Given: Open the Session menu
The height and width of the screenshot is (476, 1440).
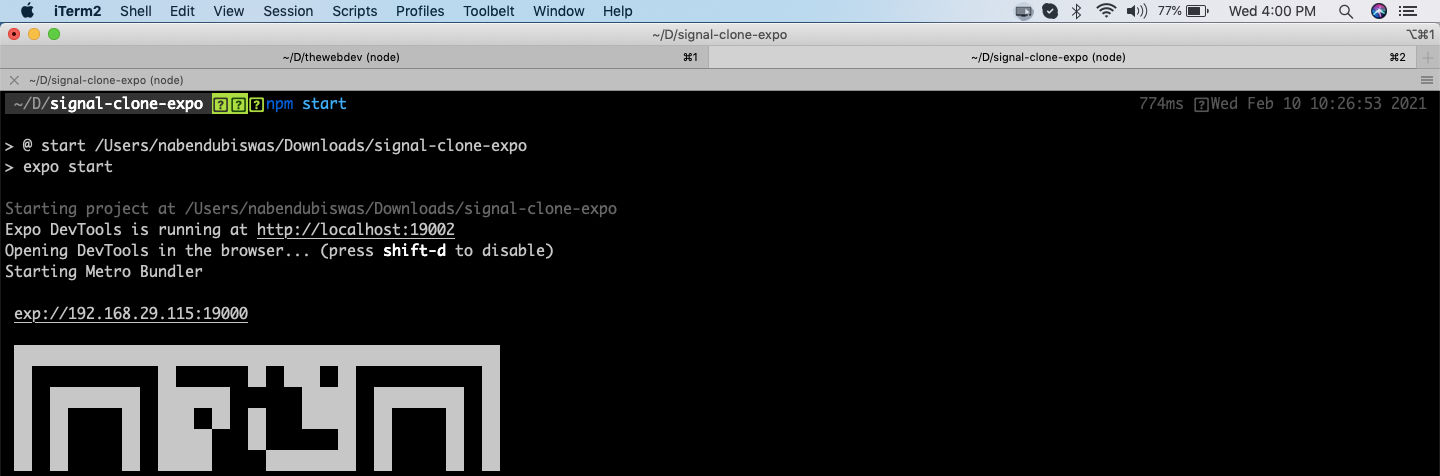Looking at the screenshot, I should [288, 11].
